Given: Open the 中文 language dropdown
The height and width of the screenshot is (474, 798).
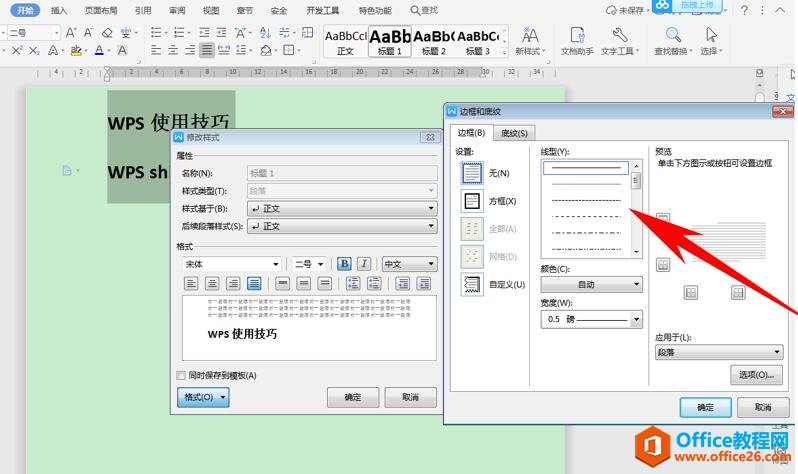Looking at the screenshot, I should 409,264.
